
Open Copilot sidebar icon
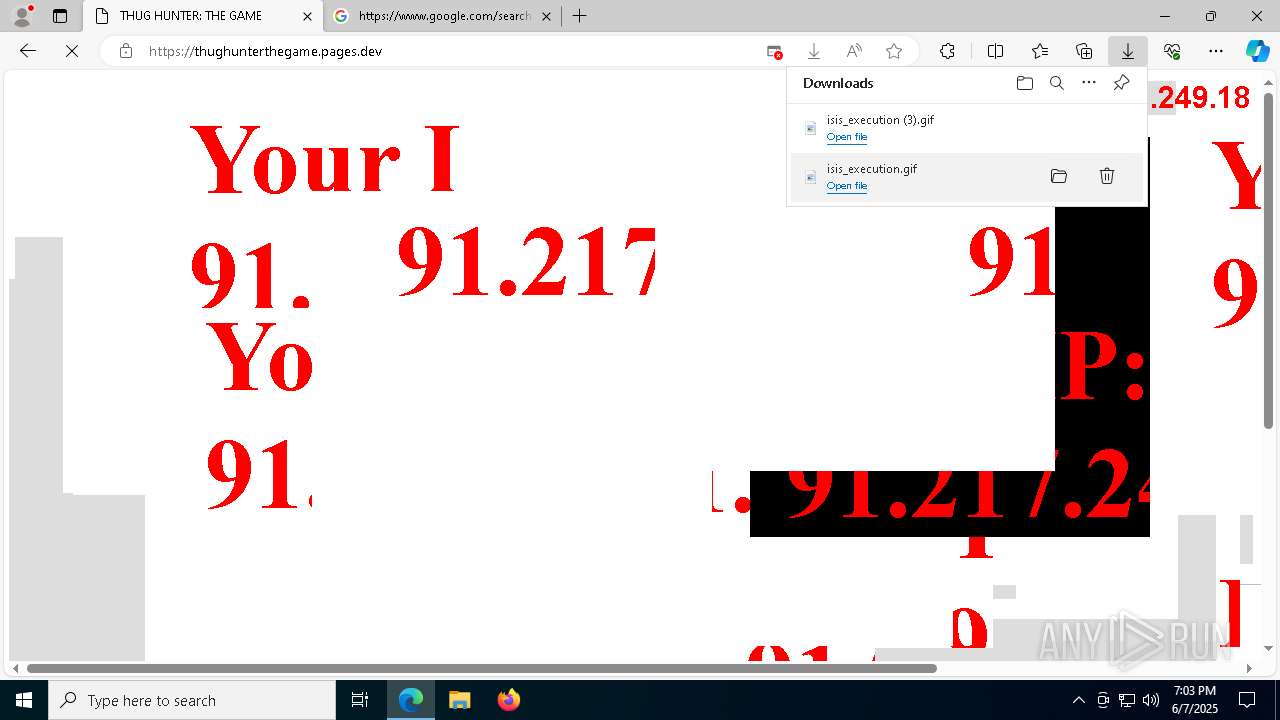coord(1257,51)
